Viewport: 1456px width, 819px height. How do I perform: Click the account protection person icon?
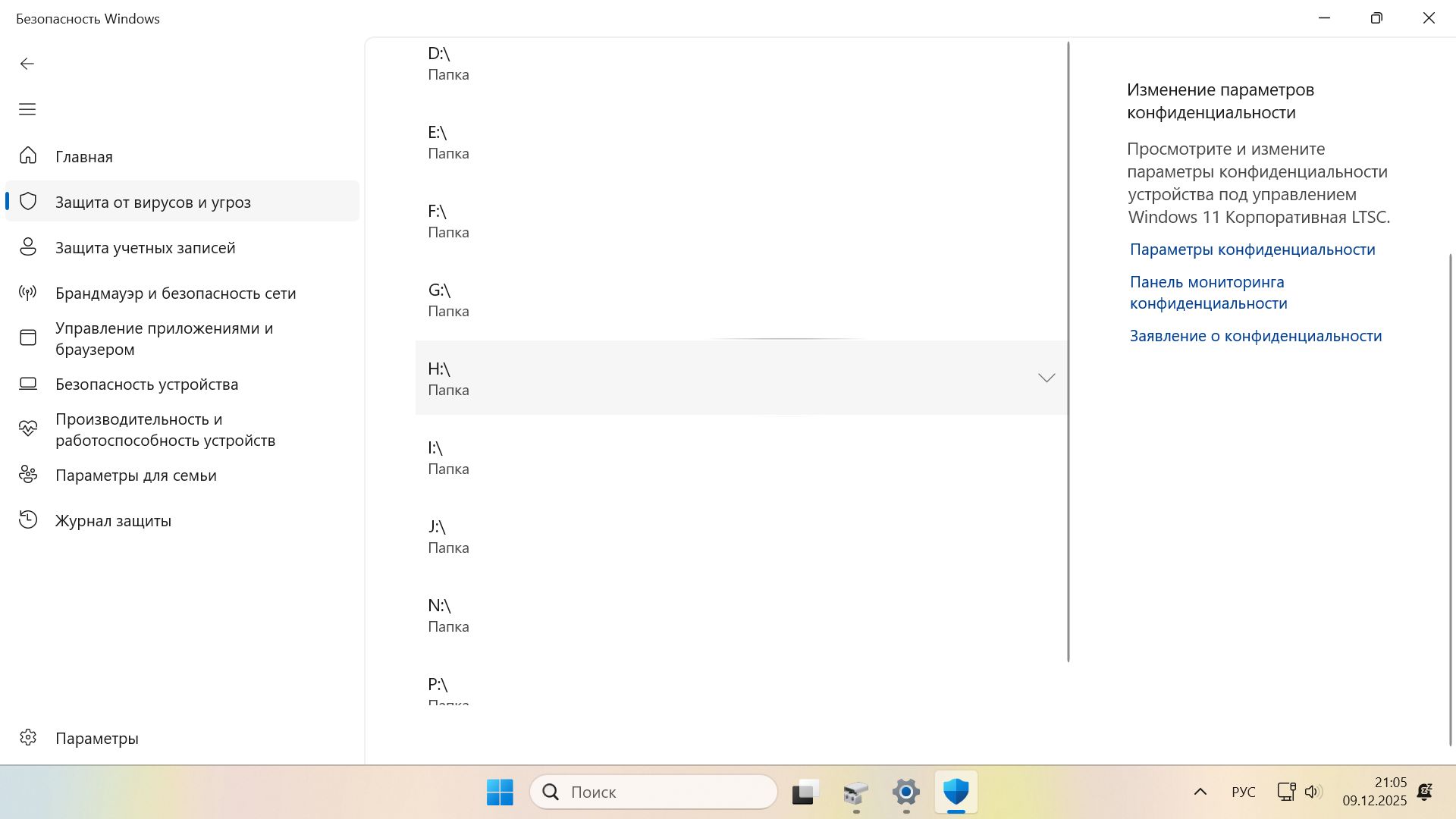pos(28,247)
